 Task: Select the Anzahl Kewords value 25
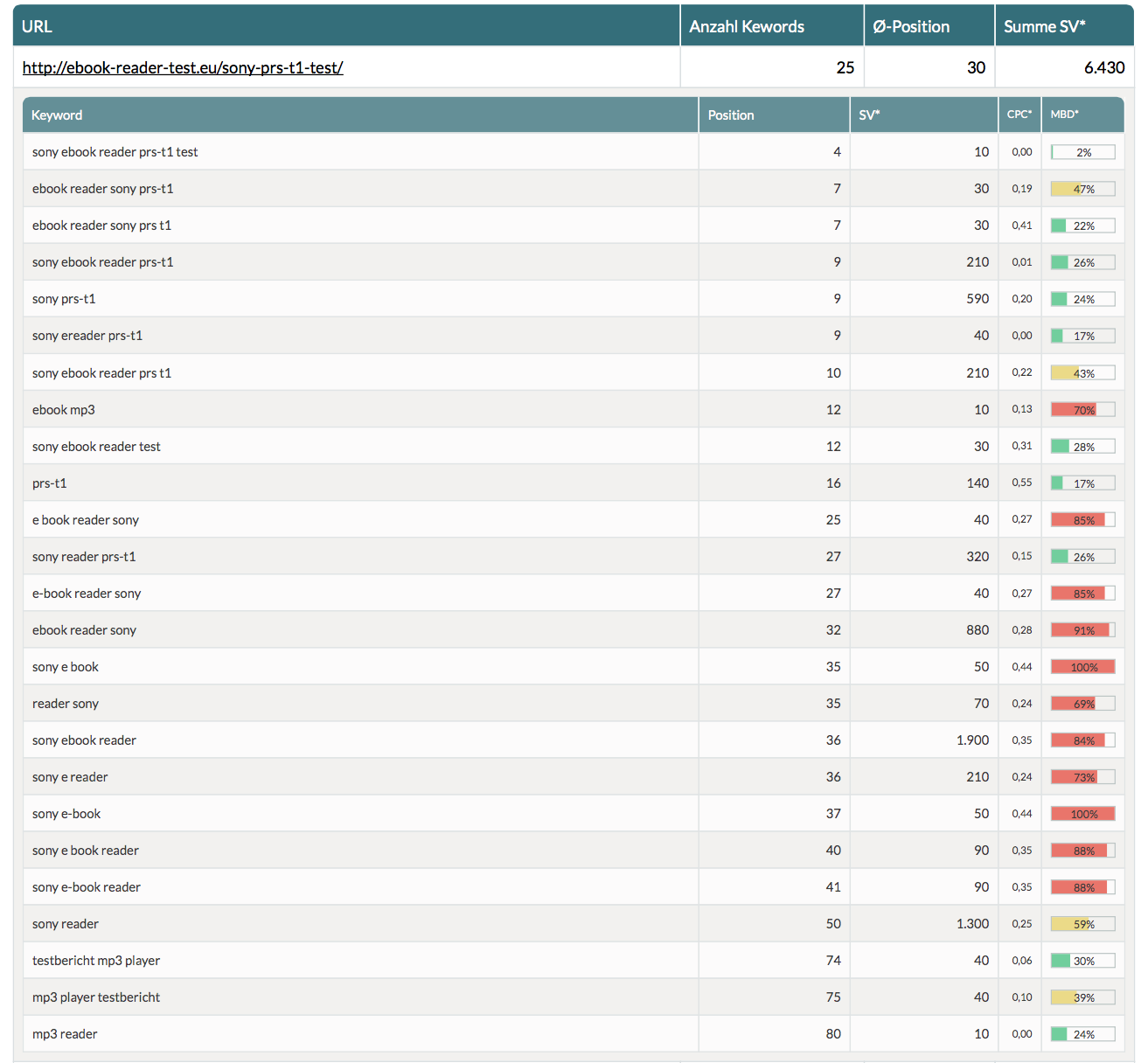[845, 67]
